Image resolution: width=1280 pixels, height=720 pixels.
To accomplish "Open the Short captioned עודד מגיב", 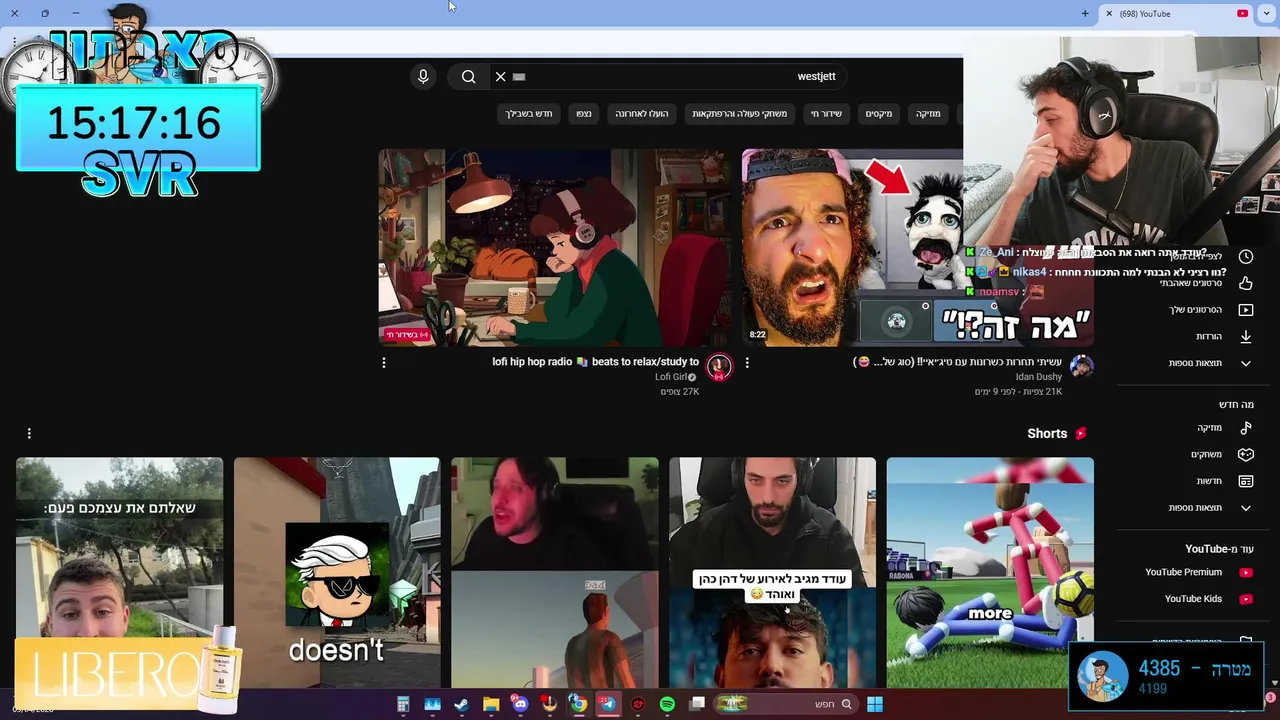I will coord(772,572).
